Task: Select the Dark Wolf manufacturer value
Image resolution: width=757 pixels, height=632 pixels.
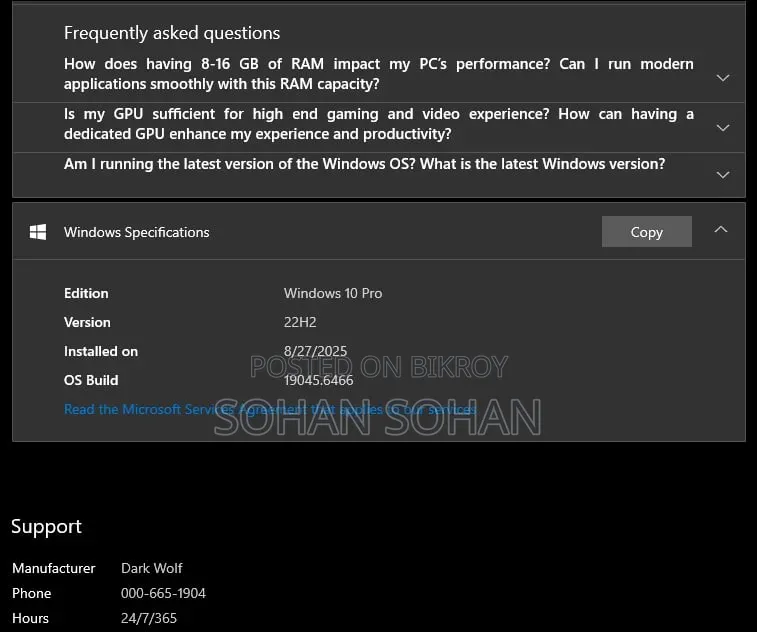Action: [152, 568]
